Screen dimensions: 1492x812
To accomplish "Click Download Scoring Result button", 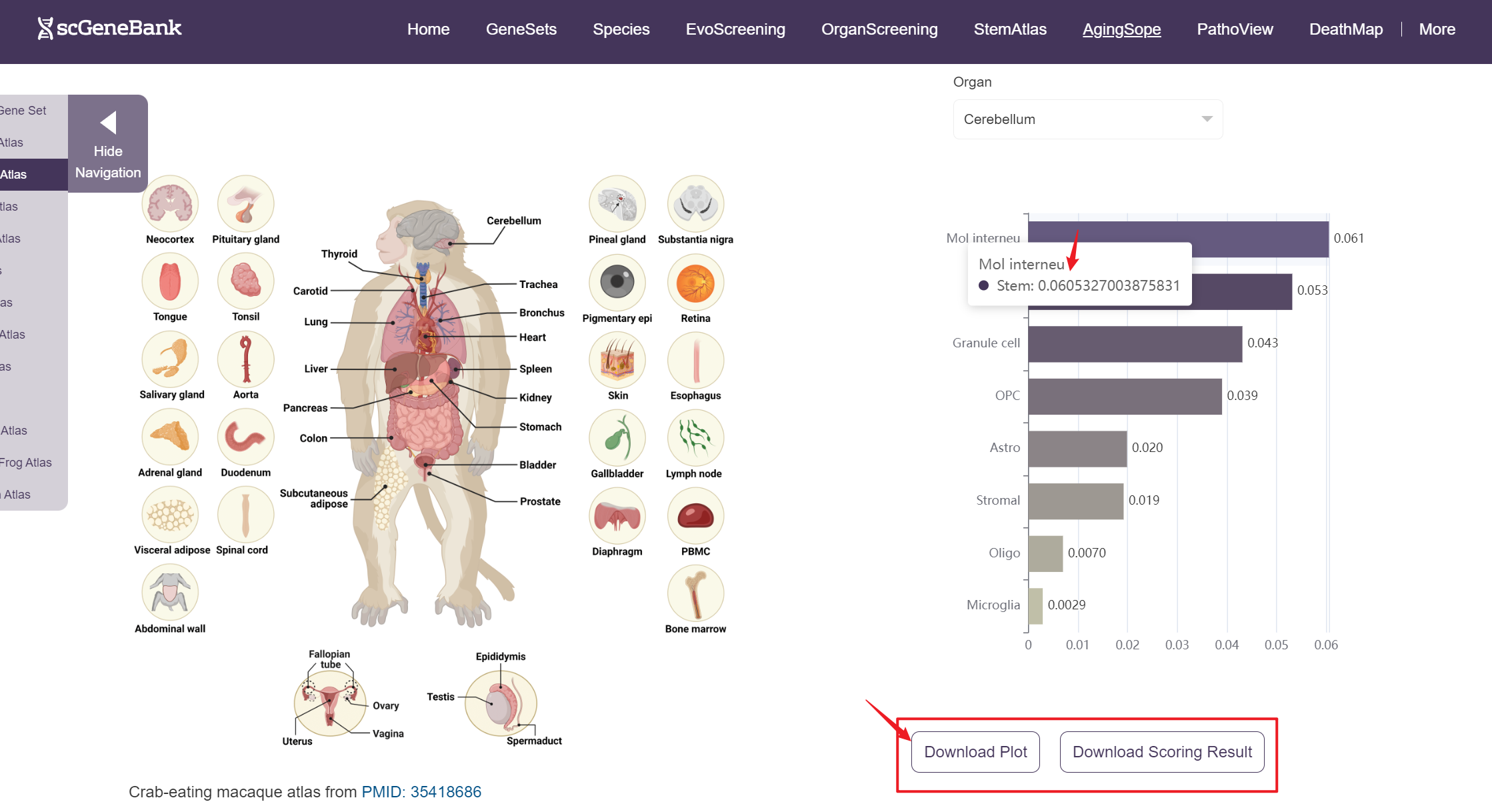I will (1162, 752).
